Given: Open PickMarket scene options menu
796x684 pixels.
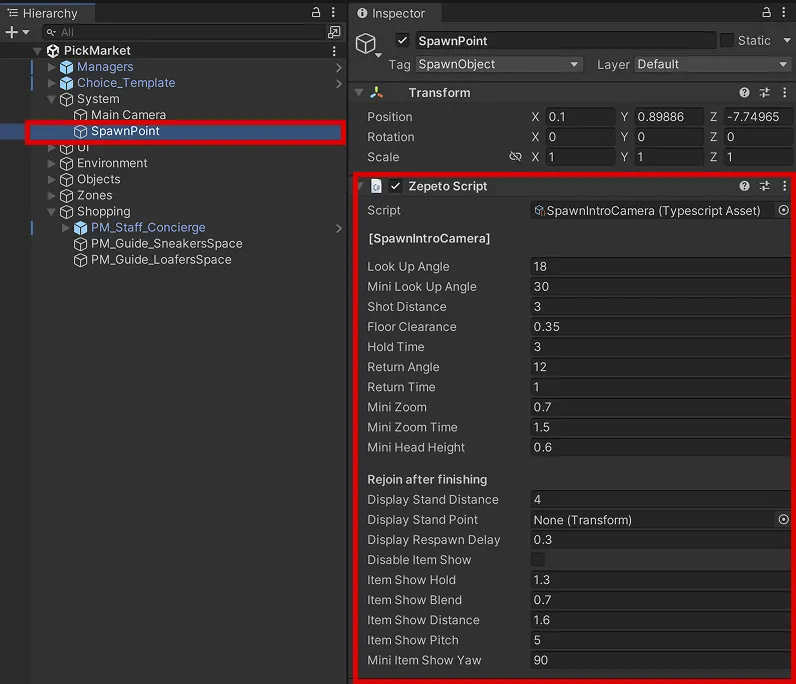Looking at the screenshot, I should coord(334,51).
